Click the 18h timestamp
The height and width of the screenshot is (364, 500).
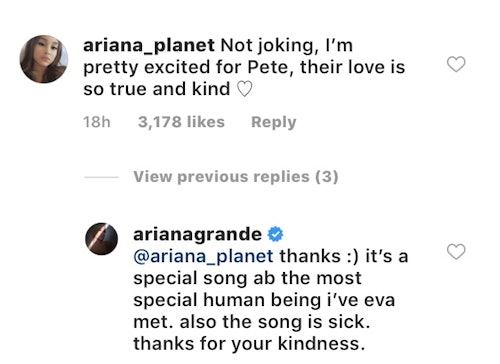coord(97,122)
